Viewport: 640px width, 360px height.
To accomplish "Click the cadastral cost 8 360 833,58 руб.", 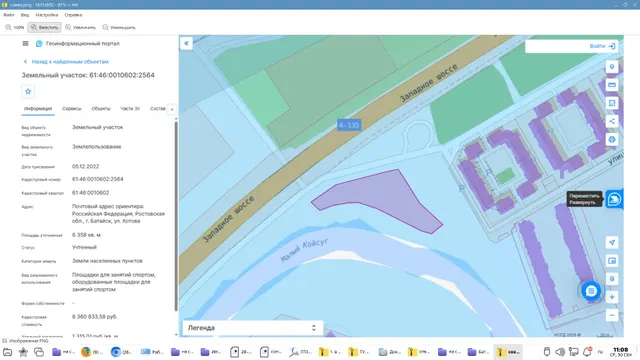I will click(x=95, y=317).
